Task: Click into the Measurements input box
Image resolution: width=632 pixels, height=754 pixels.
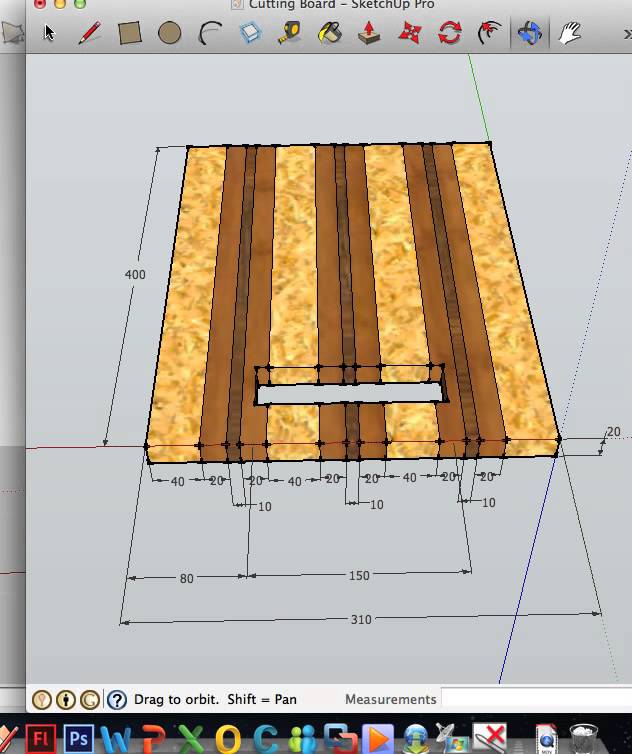Action: click(537, 699)
